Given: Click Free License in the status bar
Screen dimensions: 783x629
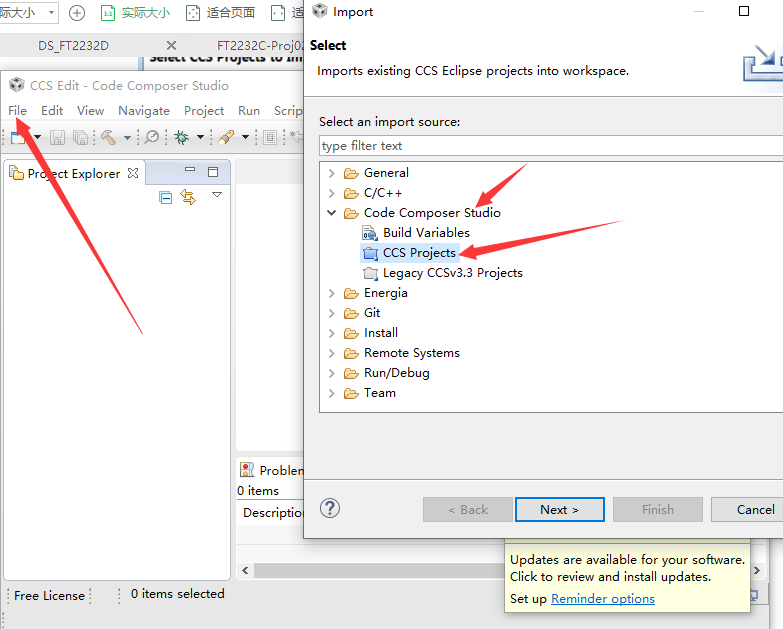Looking at the screenshot, I should pyautogui.click(x=49, y=596).
